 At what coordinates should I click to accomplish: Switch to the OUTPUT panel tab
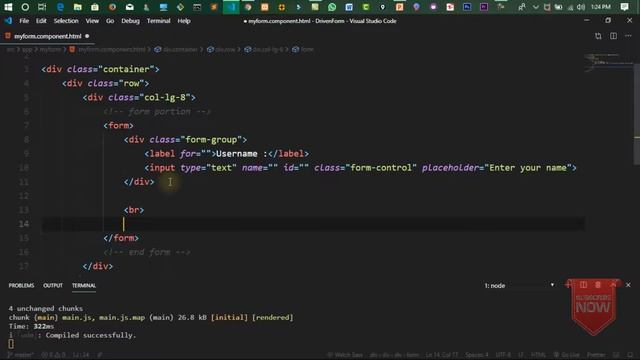(x=53, y=286)
